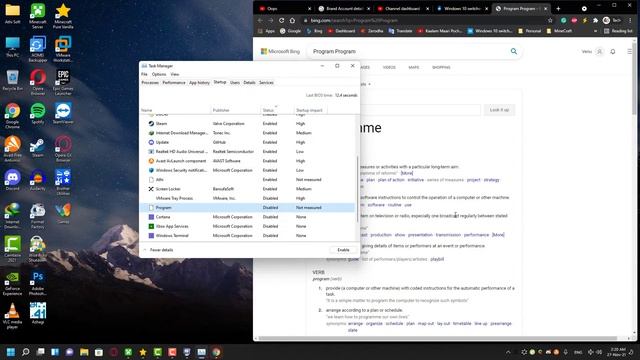The image size is (640, 360).
Task: Open the Options menu in Task Manager
Action: (x=159, y=74)
